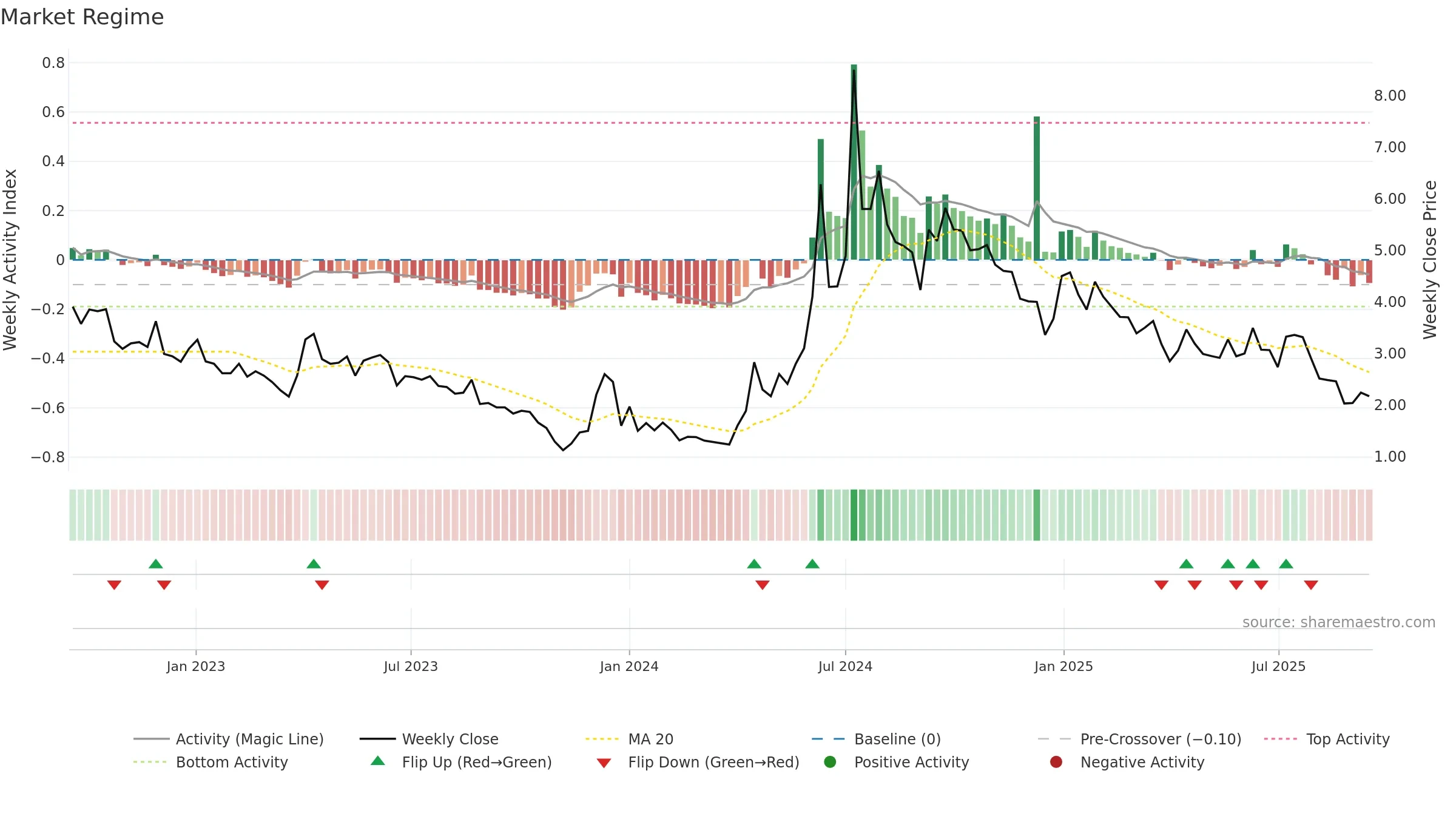
Task: Click the −0.8 activity axis tick label
Action: 48,457
